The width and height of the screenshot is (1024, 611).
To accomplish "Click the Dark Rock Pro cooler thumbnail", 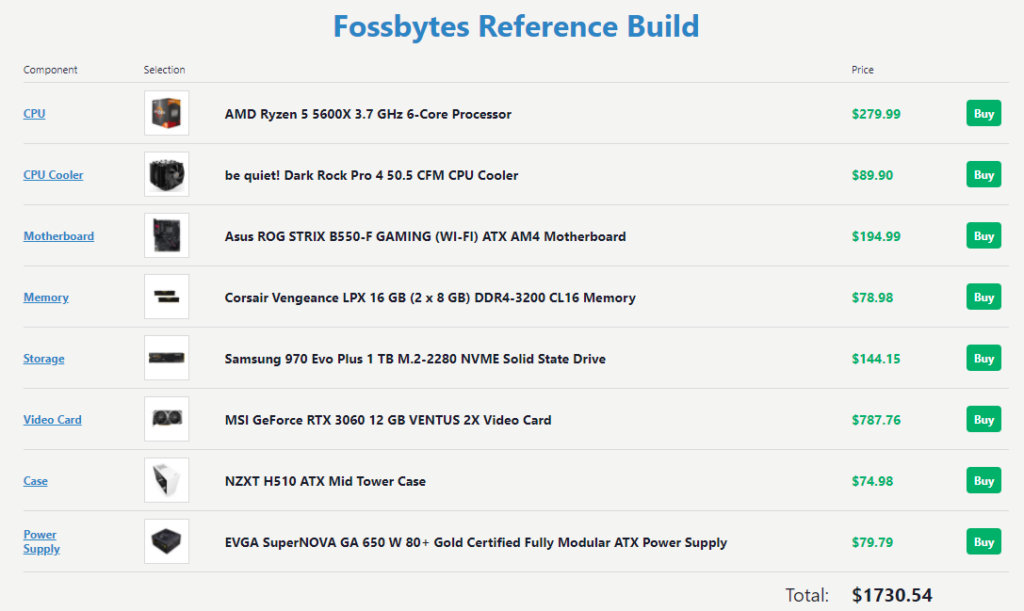I will 167,174.
